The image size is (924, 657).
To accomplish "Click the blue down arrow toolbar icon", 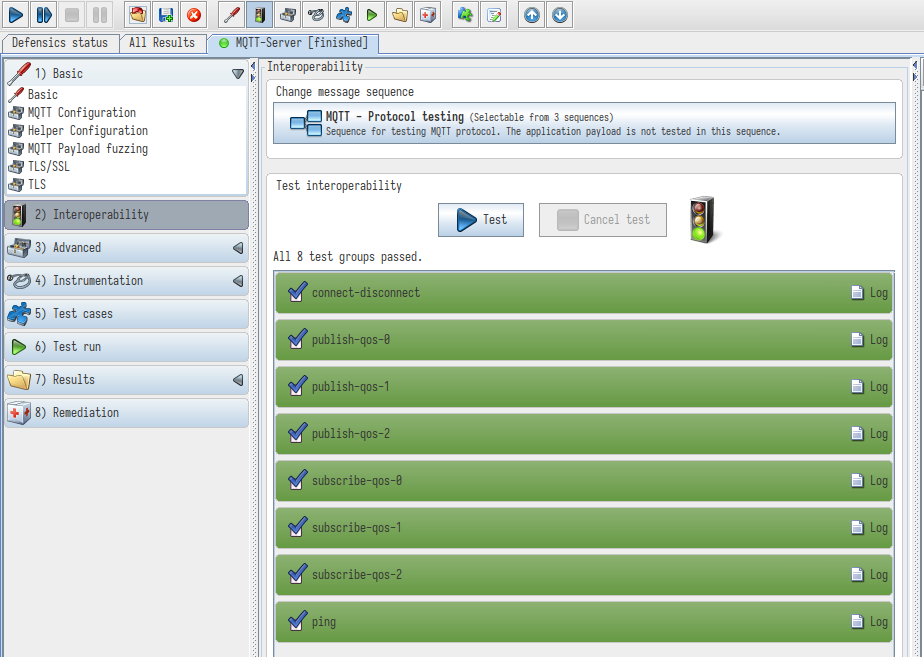I will click(560, 14).
